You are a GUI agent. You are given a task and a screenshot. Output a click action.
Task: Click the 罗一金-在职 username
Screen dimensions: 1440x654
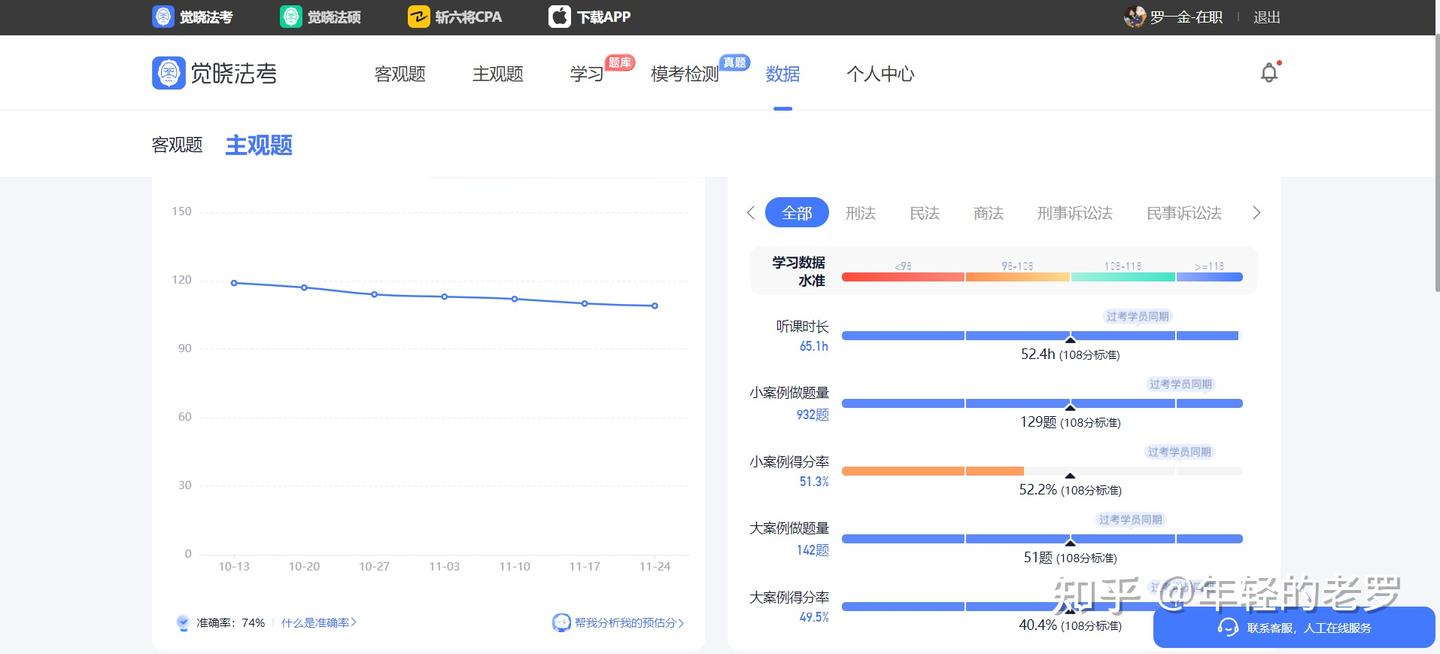1186,17
